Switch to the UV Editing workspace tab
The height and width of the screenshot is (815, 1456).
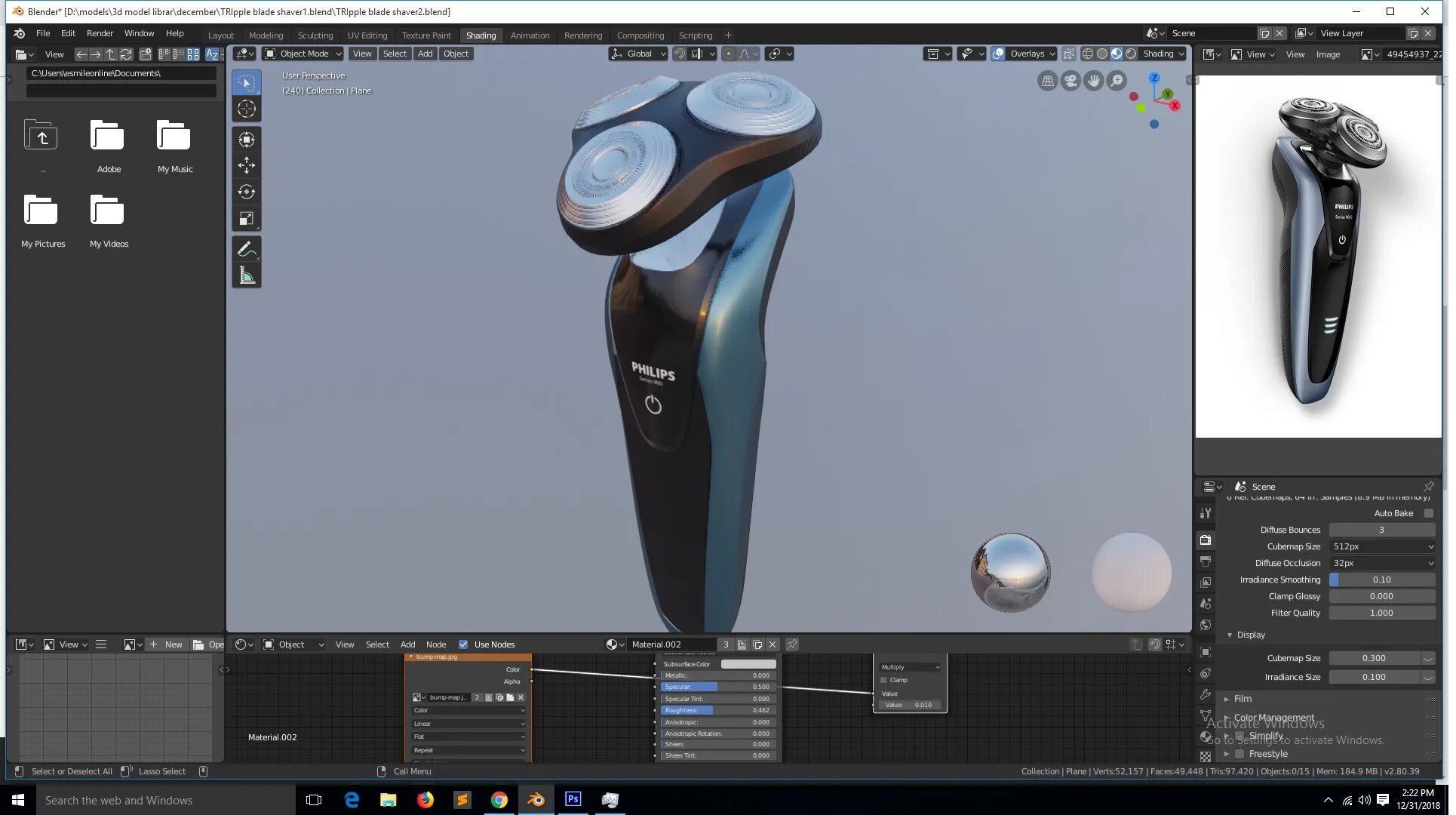point(367,35)
